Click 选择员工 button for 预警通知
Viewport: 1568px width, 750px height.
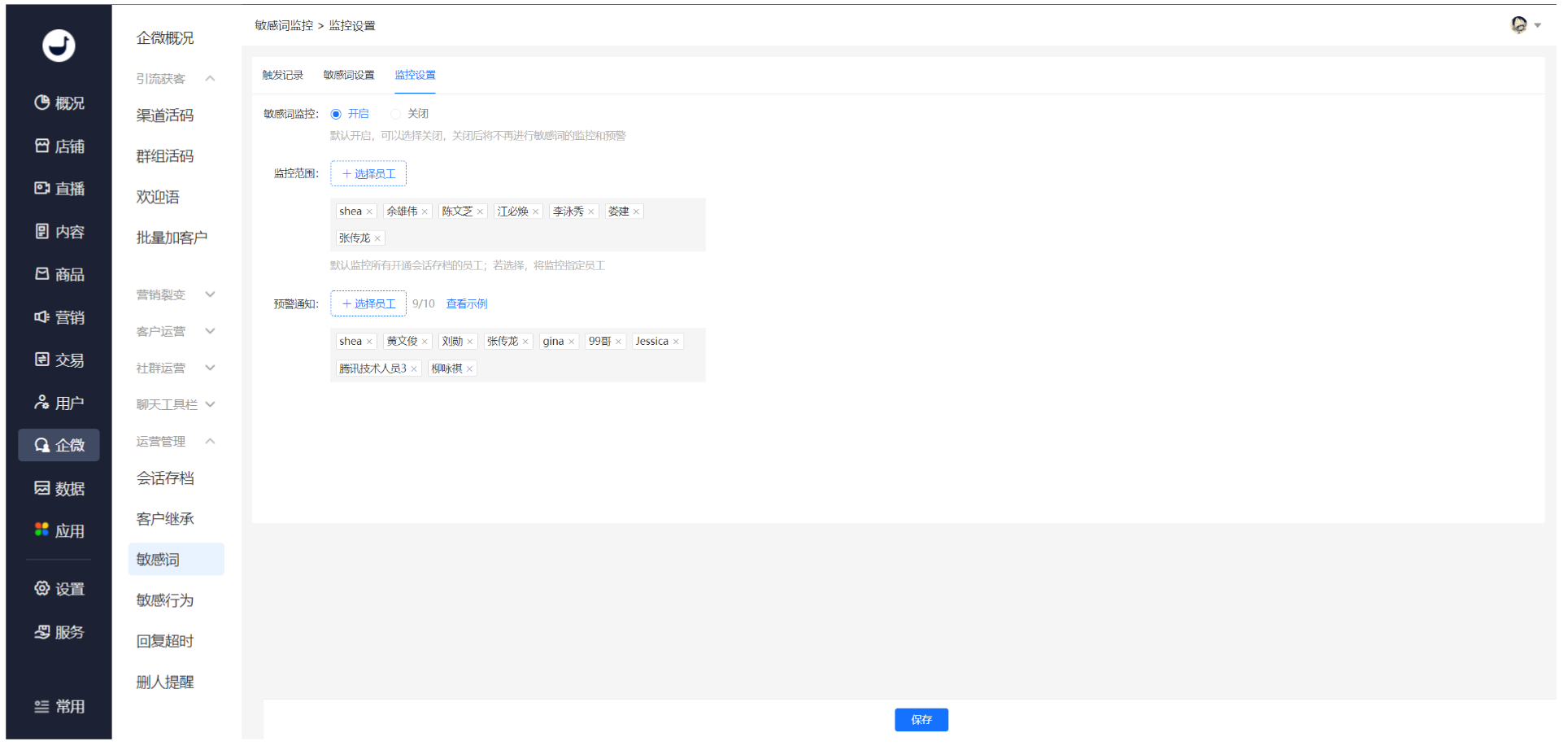[x=368, y=303]
